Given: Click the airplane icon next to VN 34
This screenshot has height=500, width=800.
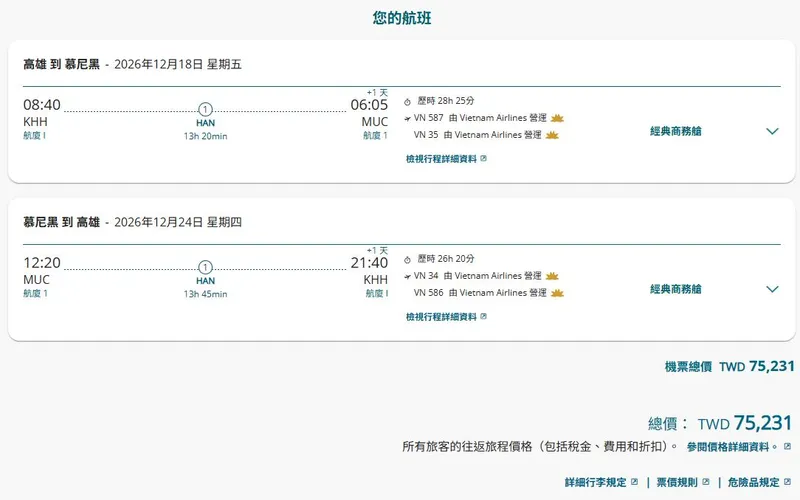Looking at the screenshot, I should point(407,276).
